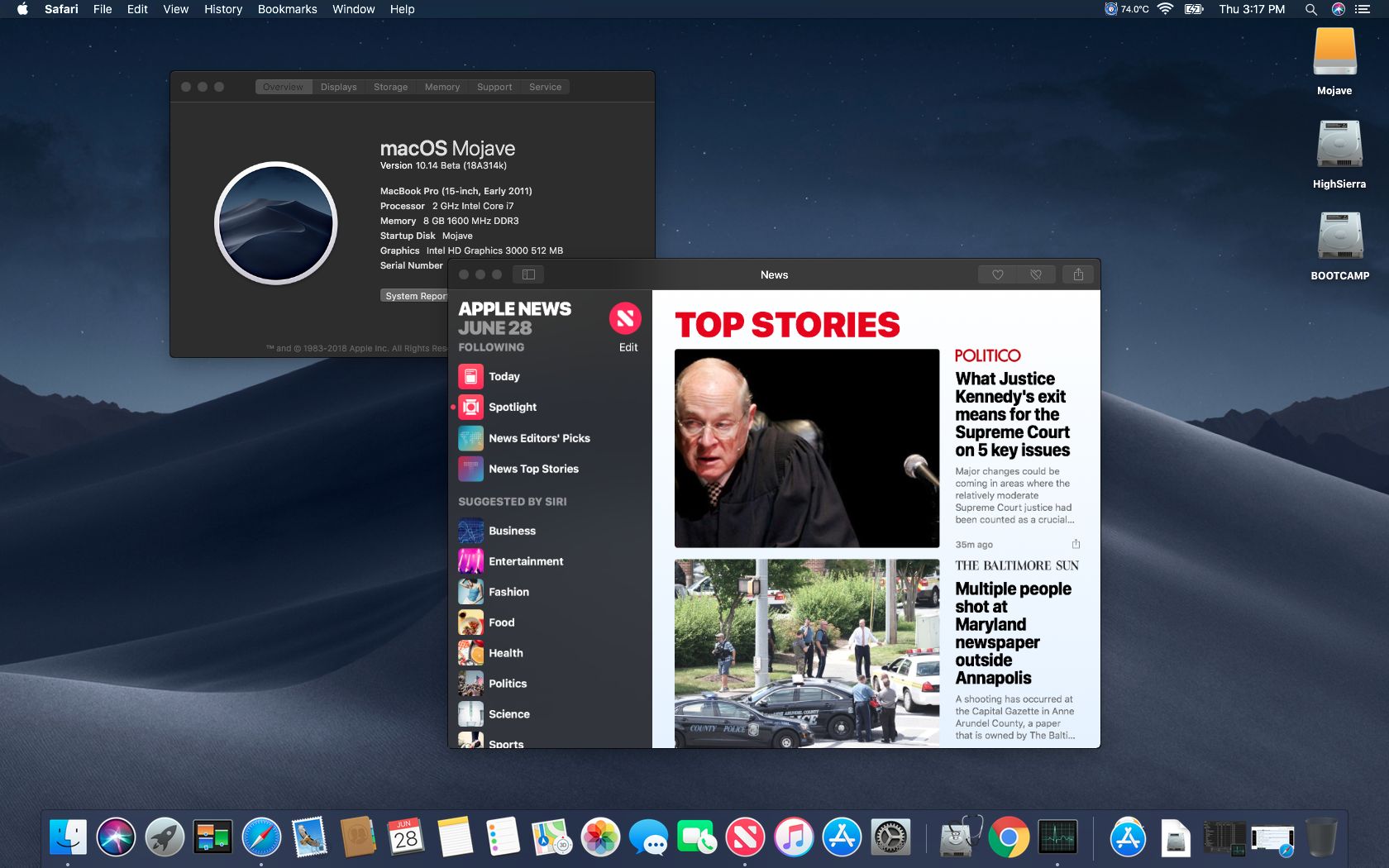Viewport: 1389px width, 868px height.
Task: Dislike story with crossed heart button
Action: click(1035, 274)
